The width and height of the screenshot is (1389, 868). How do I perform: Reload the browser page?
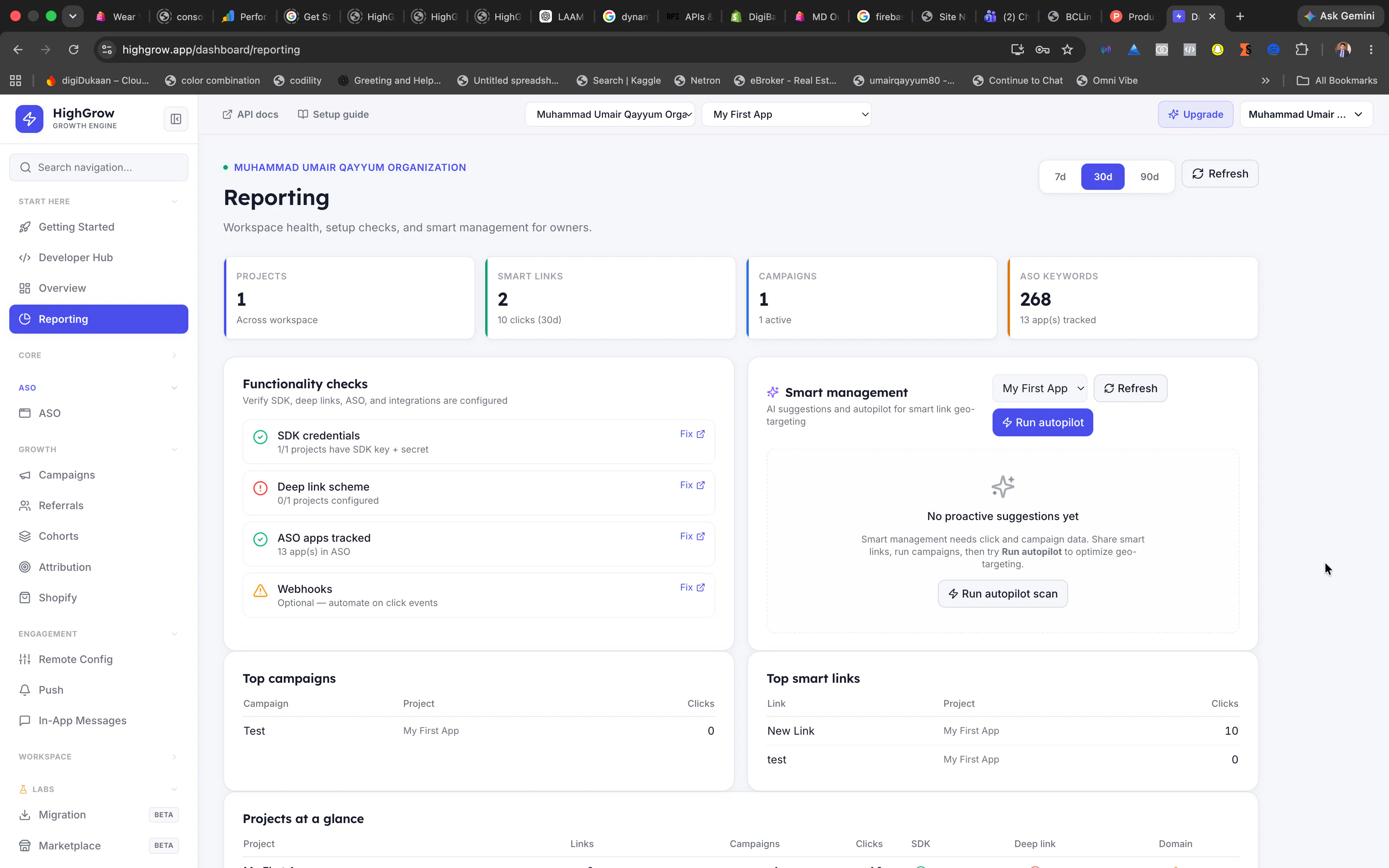74,50
